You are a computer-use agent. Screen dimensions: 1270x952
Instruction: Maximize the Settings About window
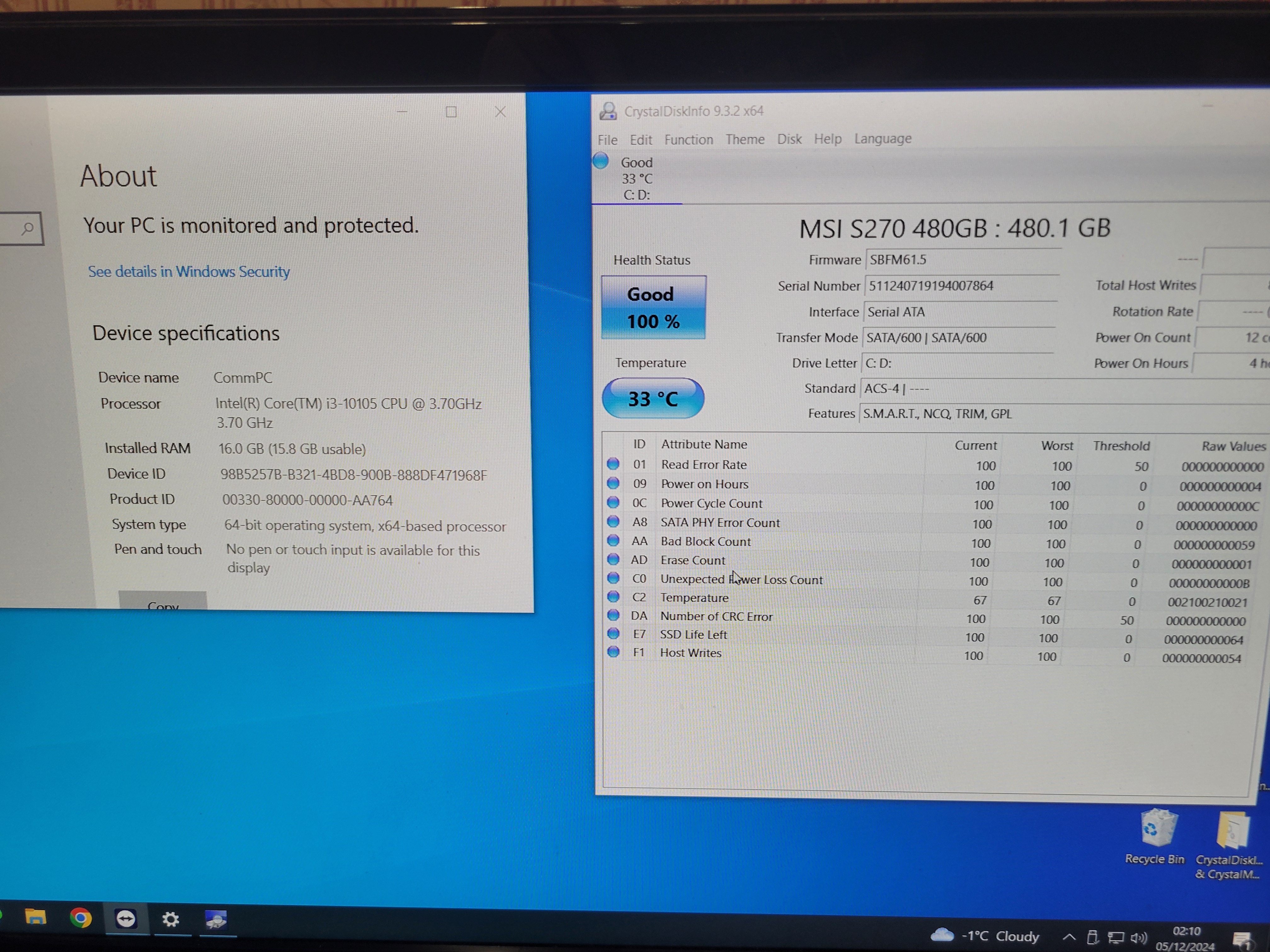tap(451, 112)
